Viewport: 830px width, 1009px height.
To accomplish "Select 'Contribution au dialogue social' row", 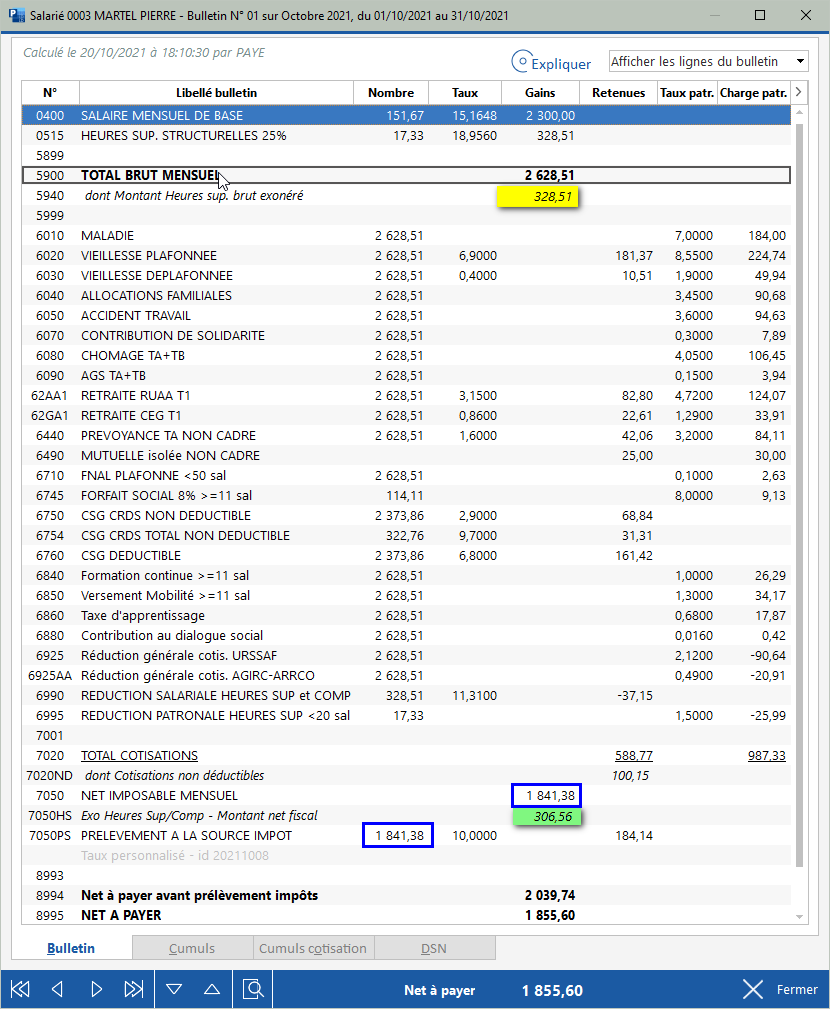I will [x=406, y=635].
